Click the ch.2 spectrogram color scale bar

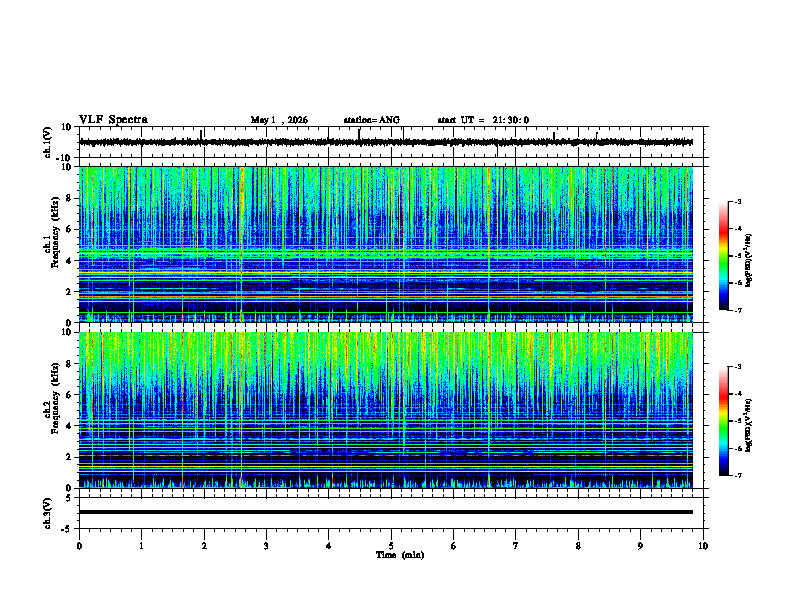point(724,421)
